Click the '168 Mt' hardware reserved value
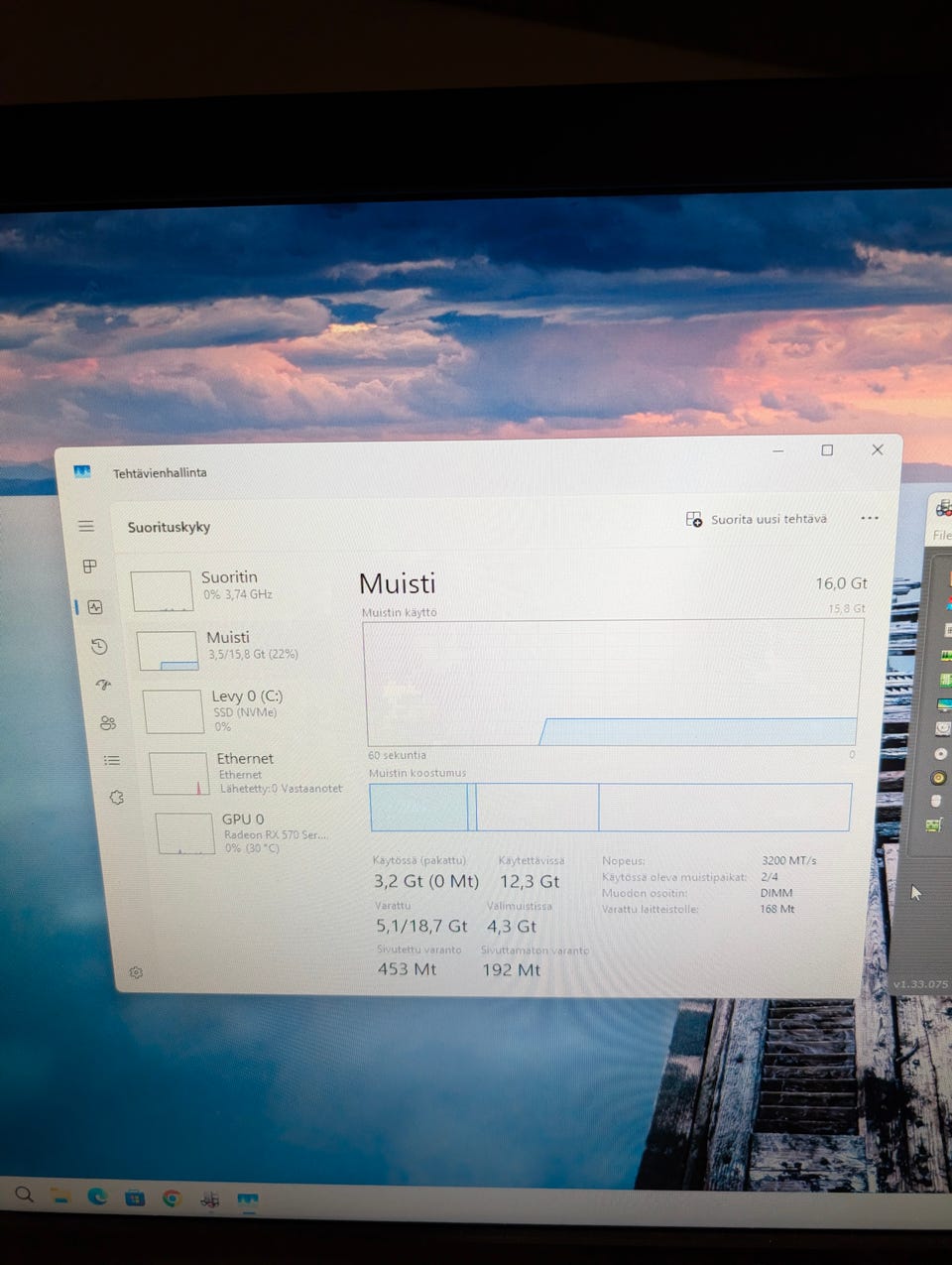The image size is (952, 1265). (x=777, y=909)
